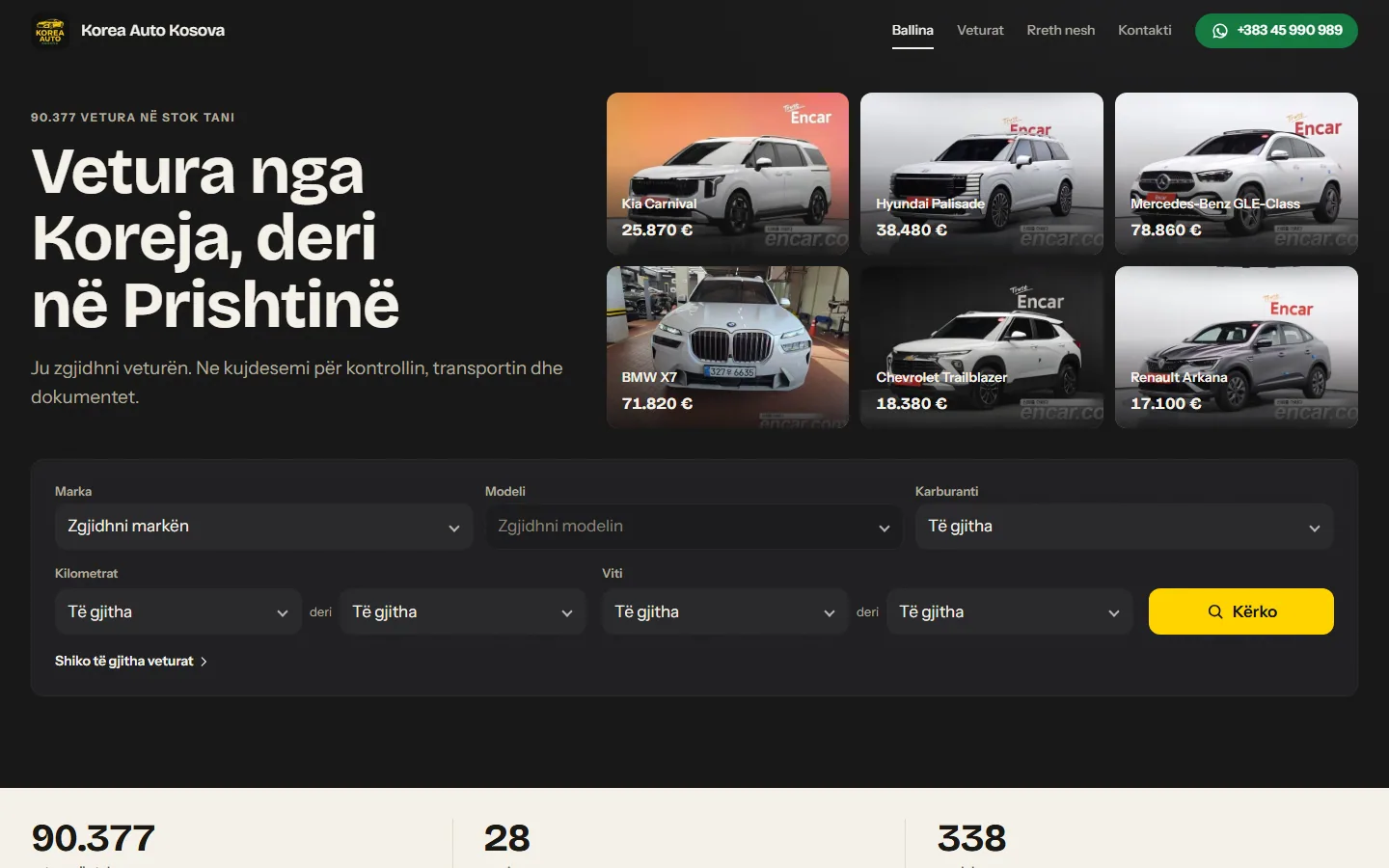Click the 28 statistic number
Viewport: 1389px width, 868px height.
pyautogui.click(x=507, y=838)
